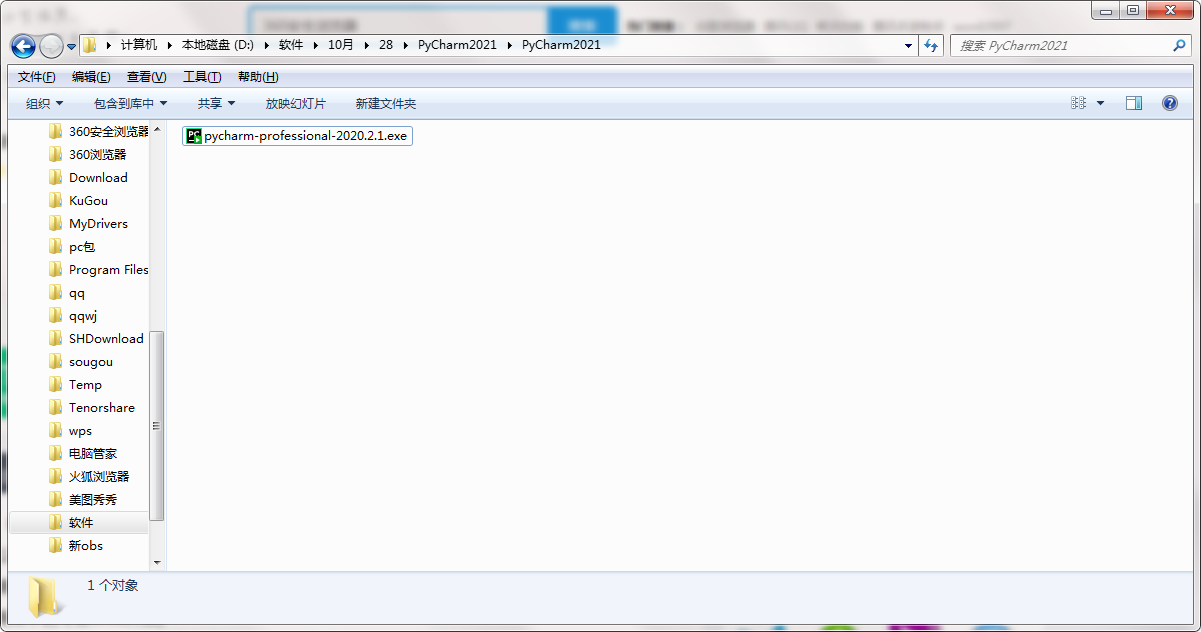Expand the arrow after 10月 in breadcrumb

coord(366,45)
